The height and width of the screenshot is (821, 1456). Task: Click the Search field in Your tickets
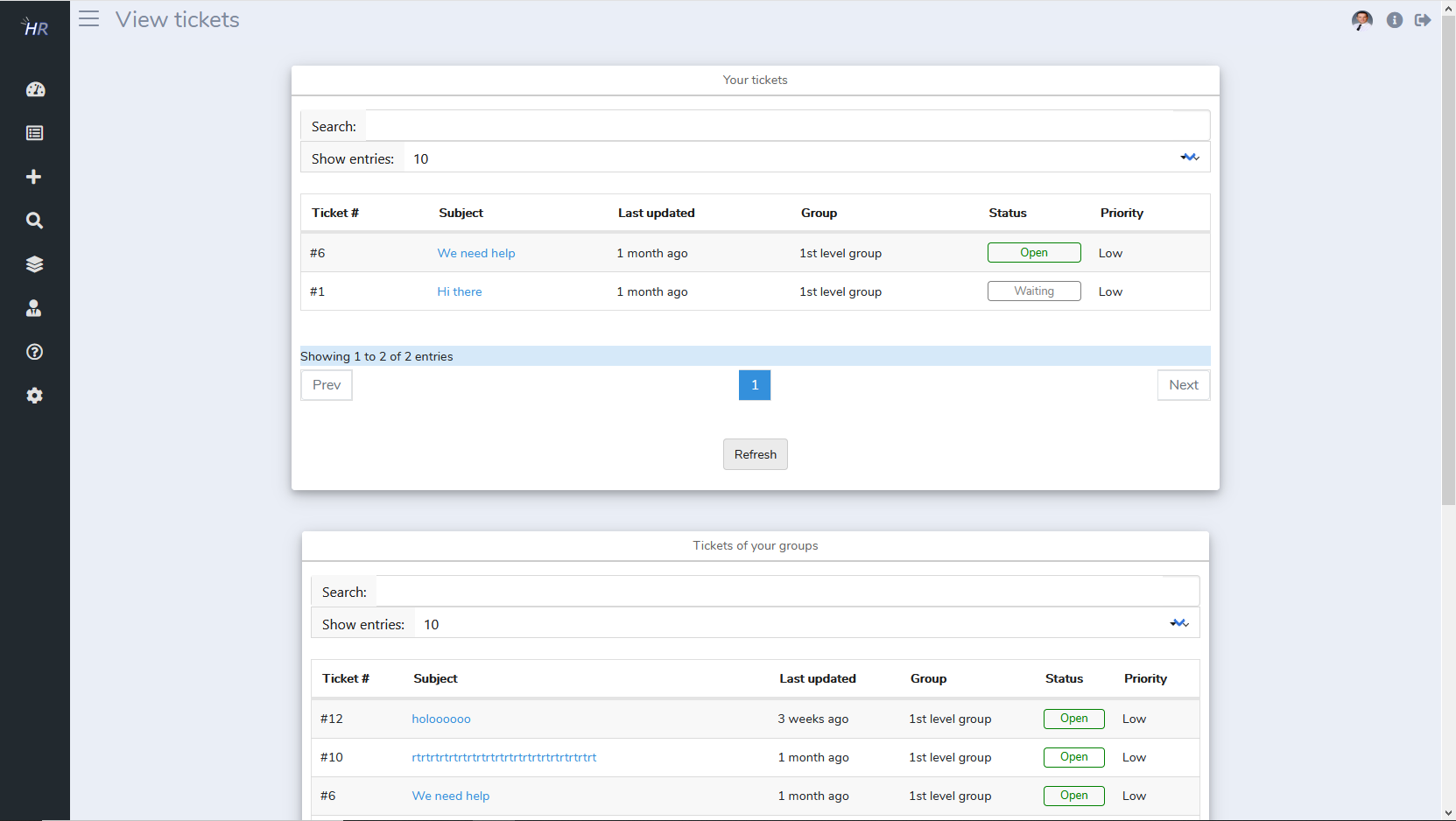pyautogui.click(x=787, y=126)
